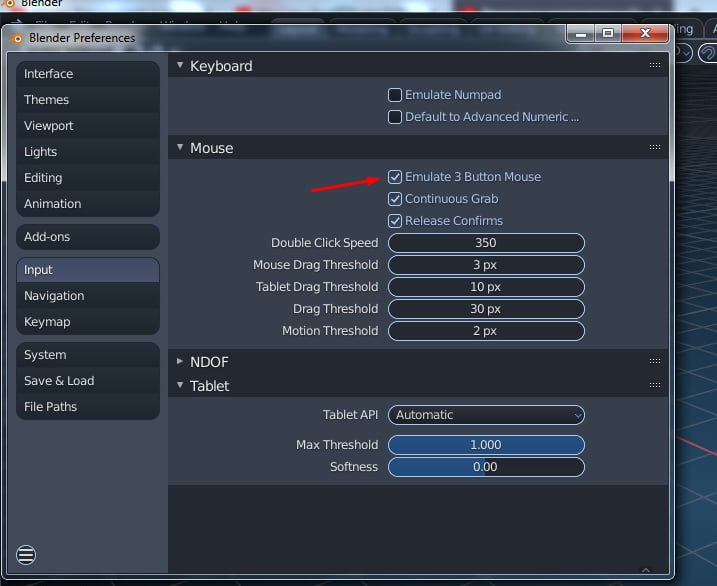Disable Emulate 3 Button Mouse
The width and height of the screenshot is (717, 586).
pos(395,177)
